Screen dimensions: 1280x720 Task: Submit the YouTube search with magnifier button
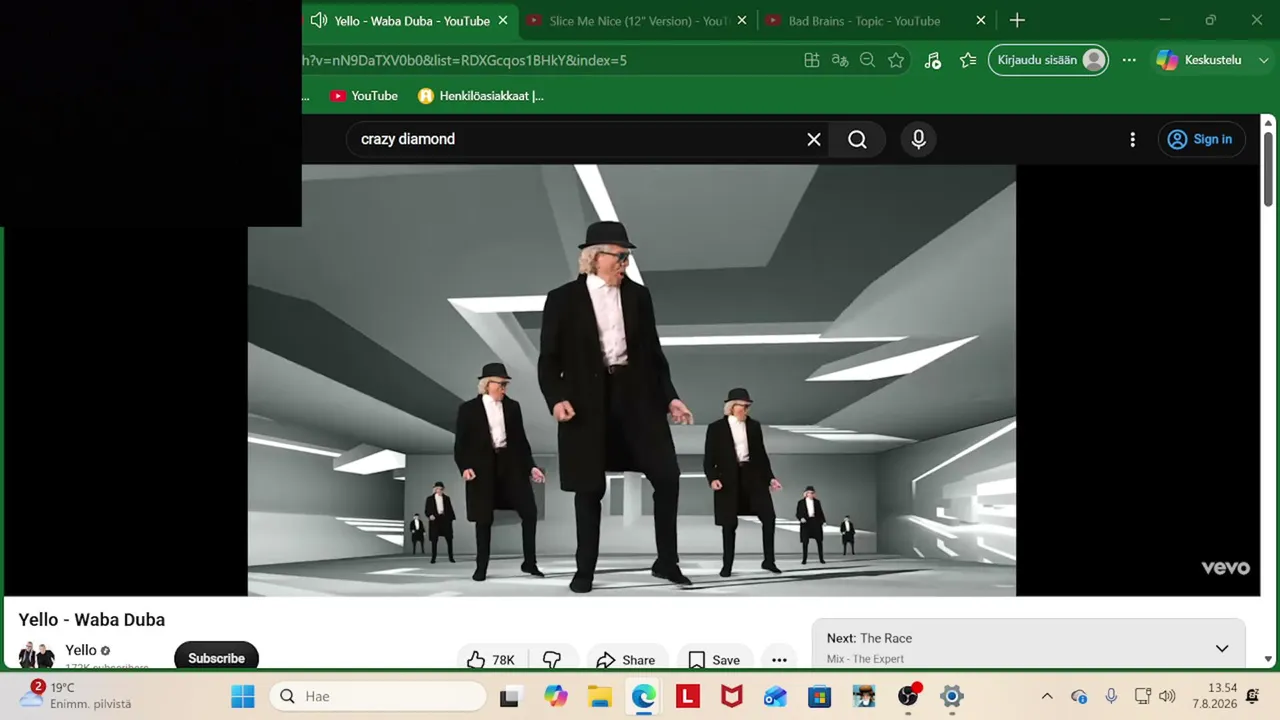(x=857, y=139)
